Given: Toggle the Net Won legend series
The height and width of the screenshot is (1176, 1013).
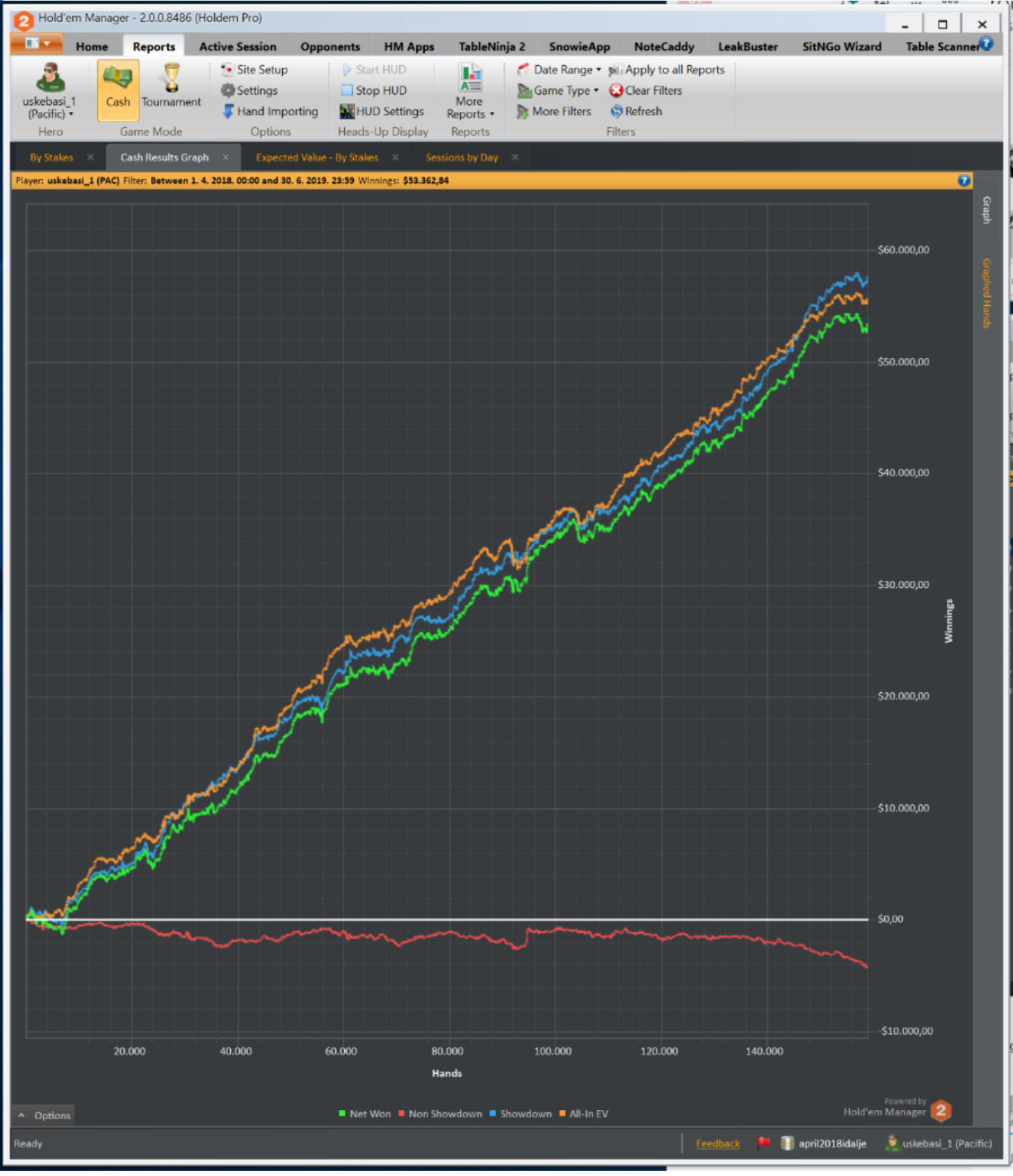Looking at the screenshot, I should pyautogui.click(x=365, y=1113).
